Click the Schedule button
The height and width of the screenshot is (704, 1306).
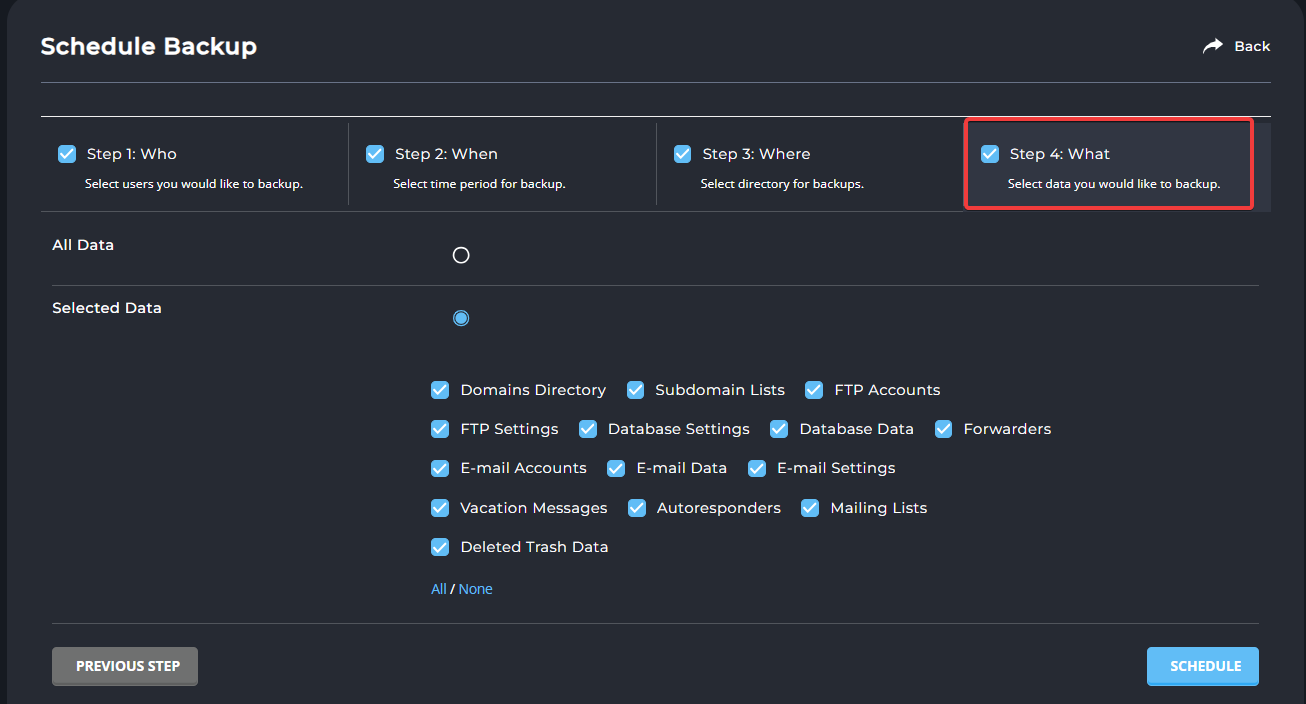(1203, 666)
